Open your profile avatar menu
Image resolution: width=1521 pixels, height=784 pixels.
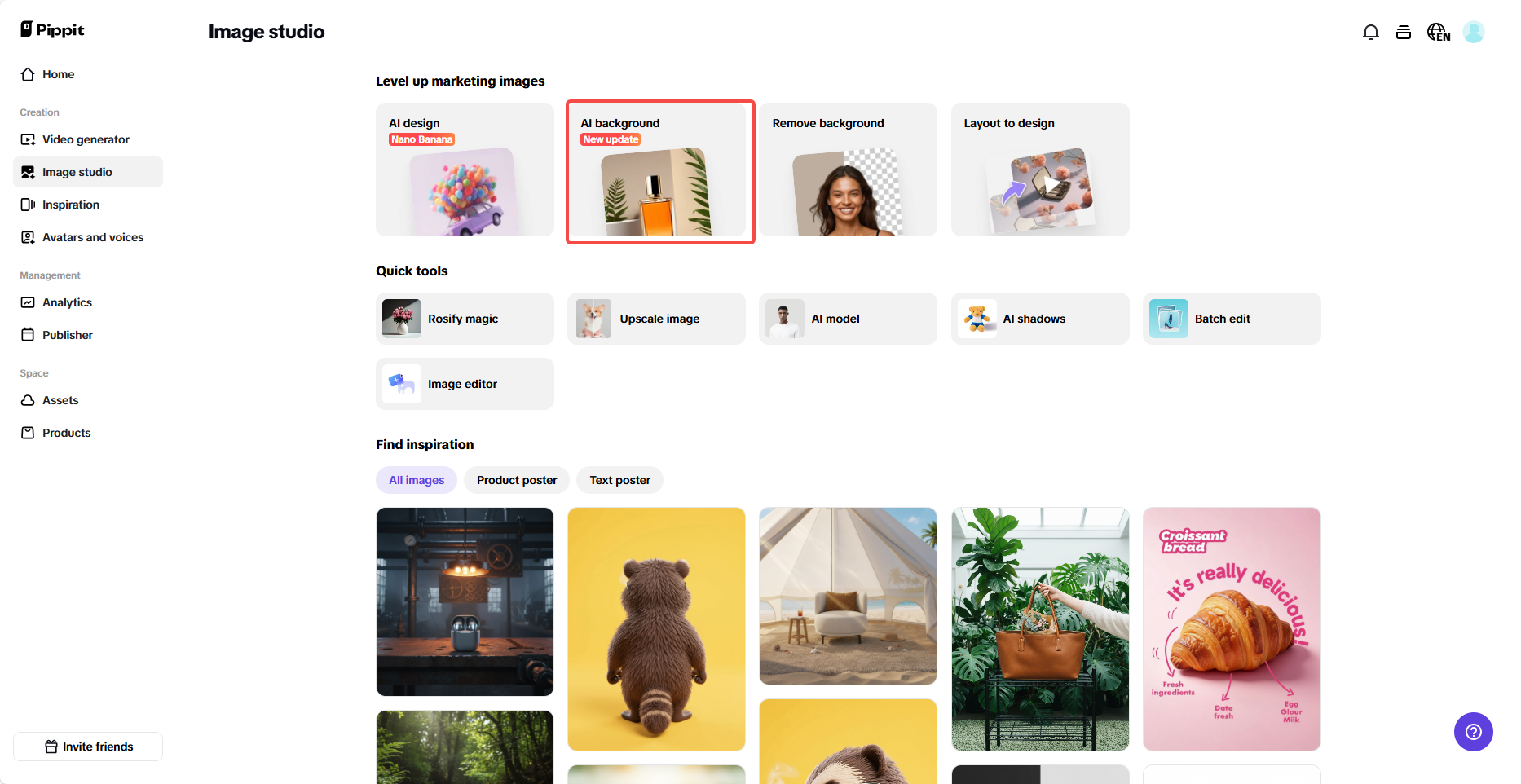tap(1474, 32)
